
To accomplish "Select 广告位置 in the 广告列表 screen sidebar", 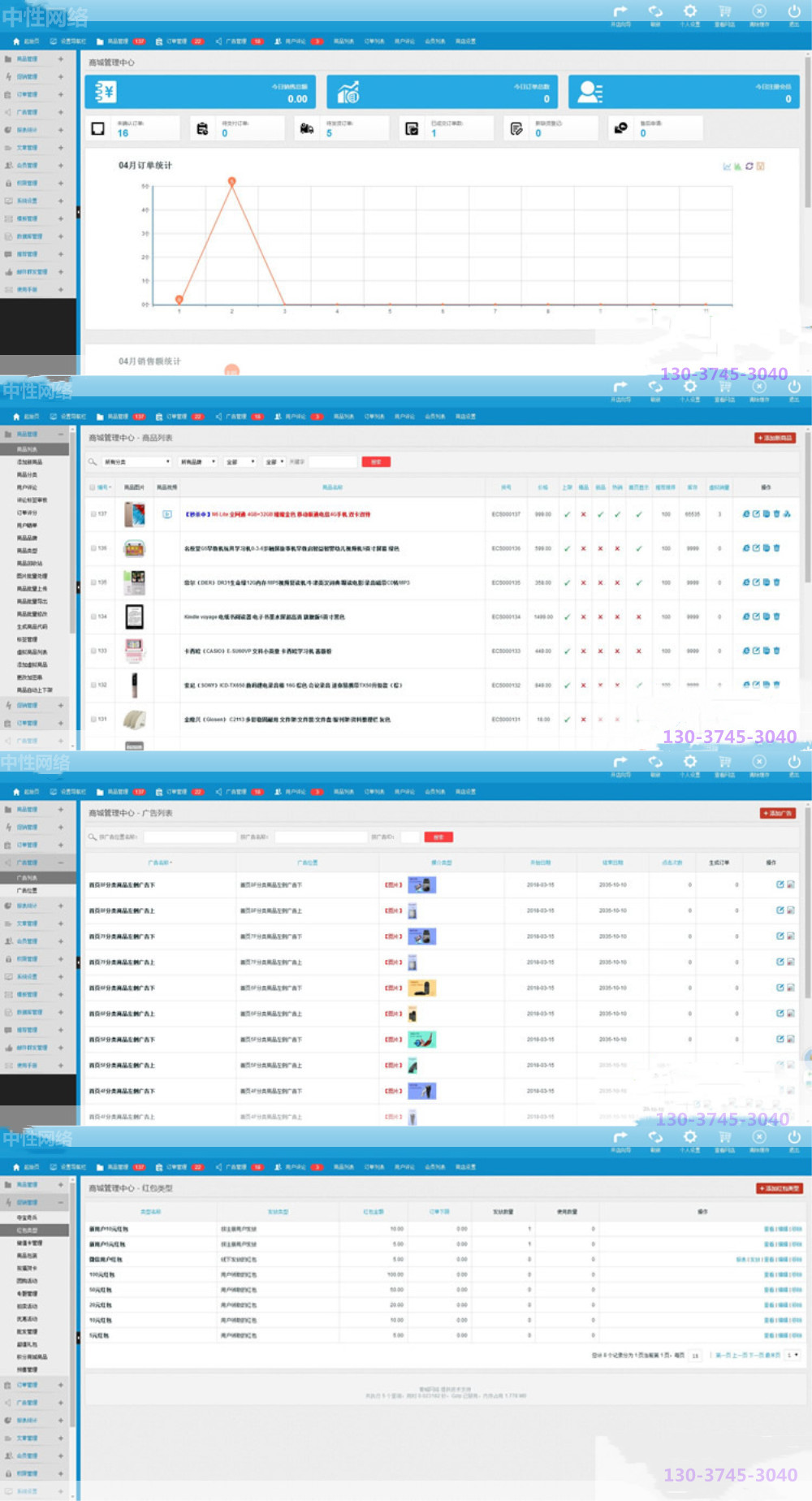I will (x=27, y=891).
